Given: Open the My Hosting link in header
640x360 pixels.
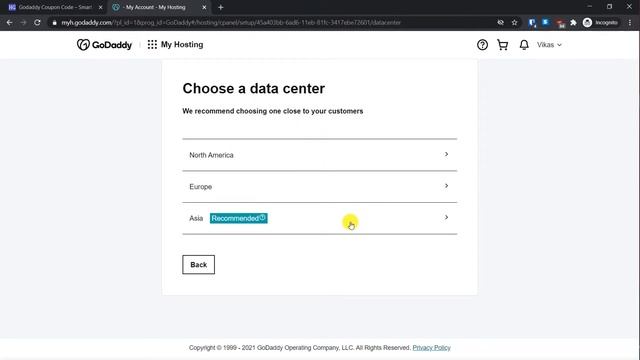Looking at the screenshot, I should click(x=182, y=44).
